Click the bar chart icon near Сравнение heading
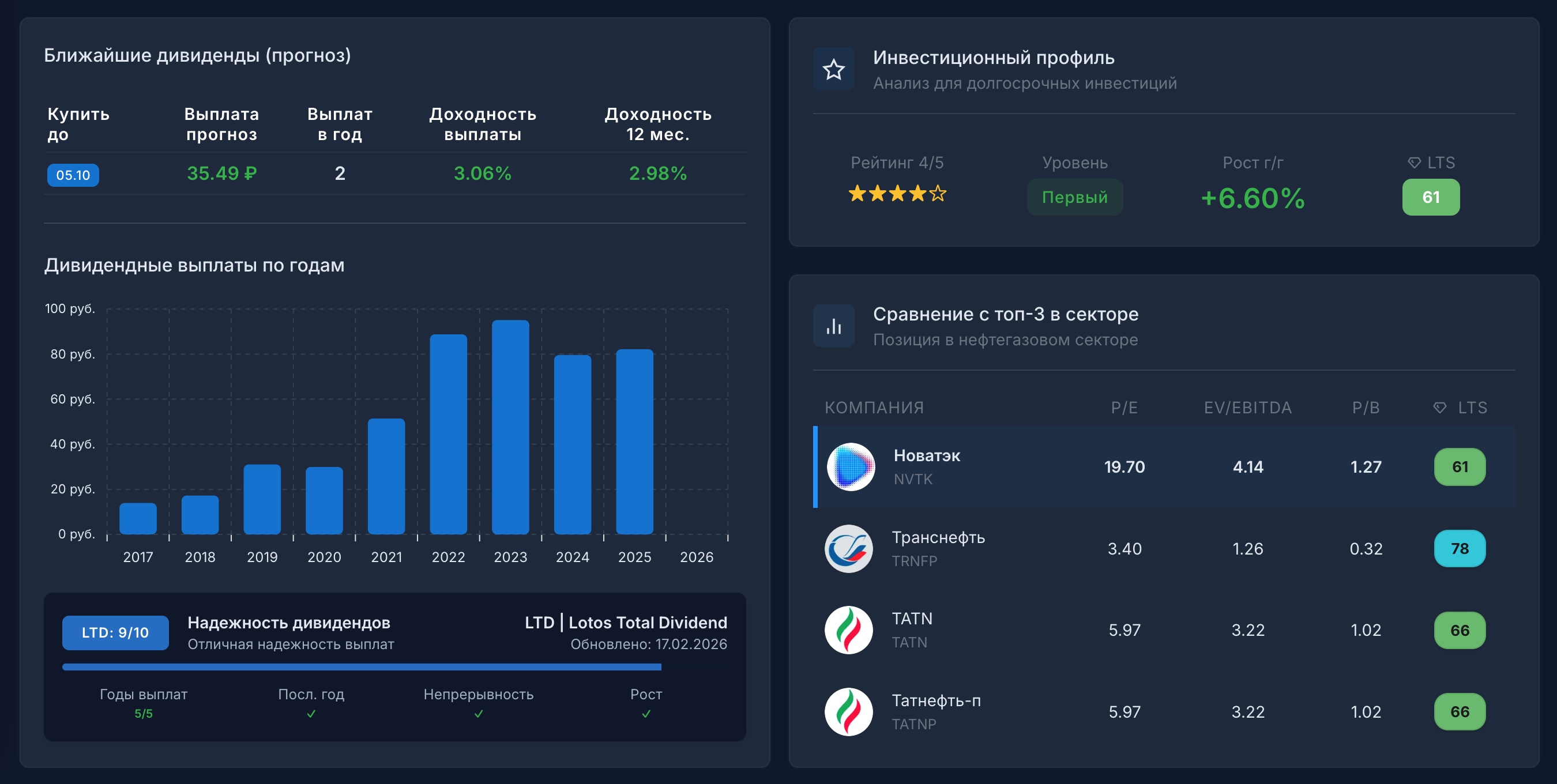Screen dimensions: 1557x784 [833, 326]
